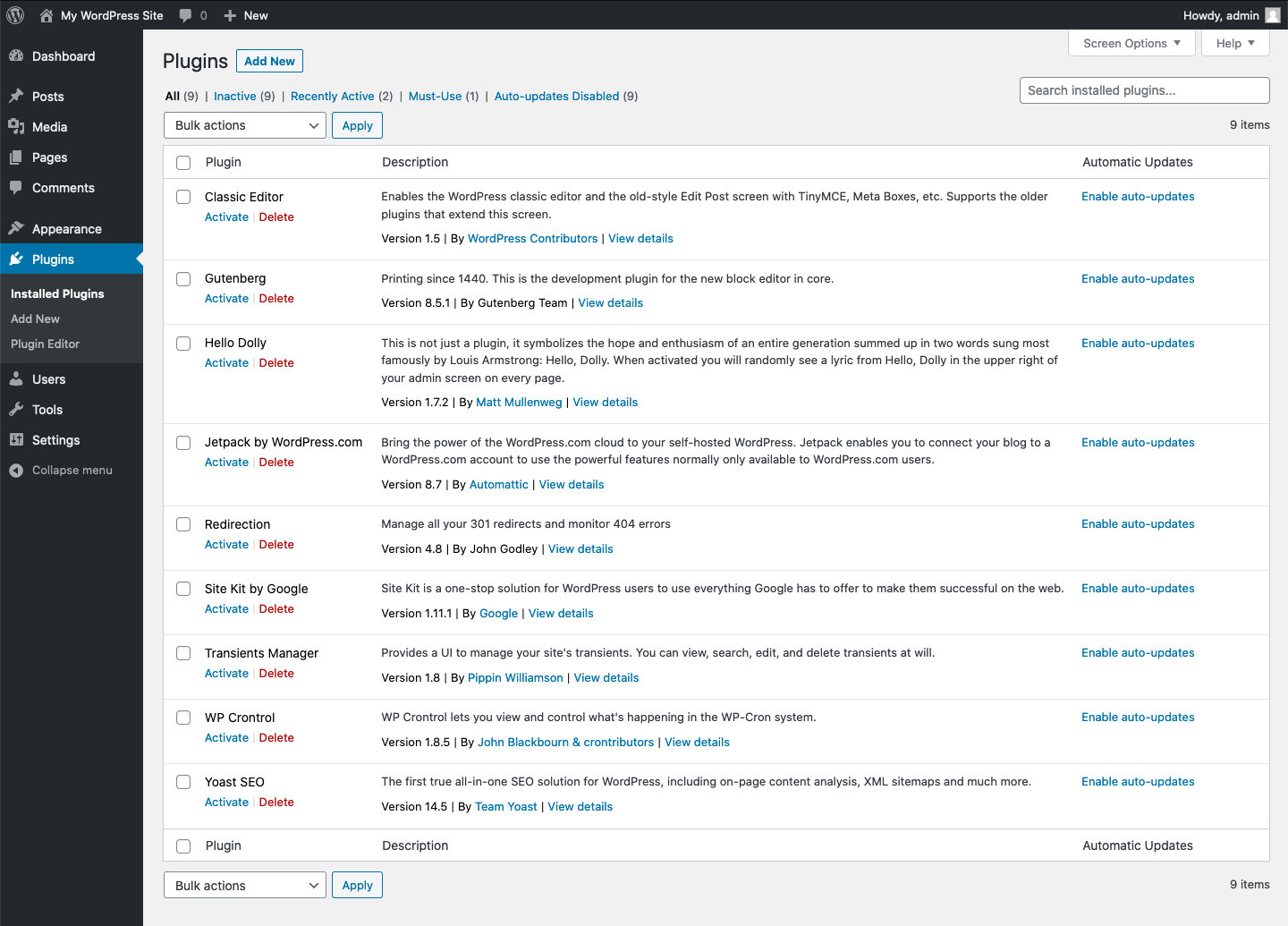Click the Posts pushpin icon
Viewport: 1288px width, 926px height.
point(16,96)
